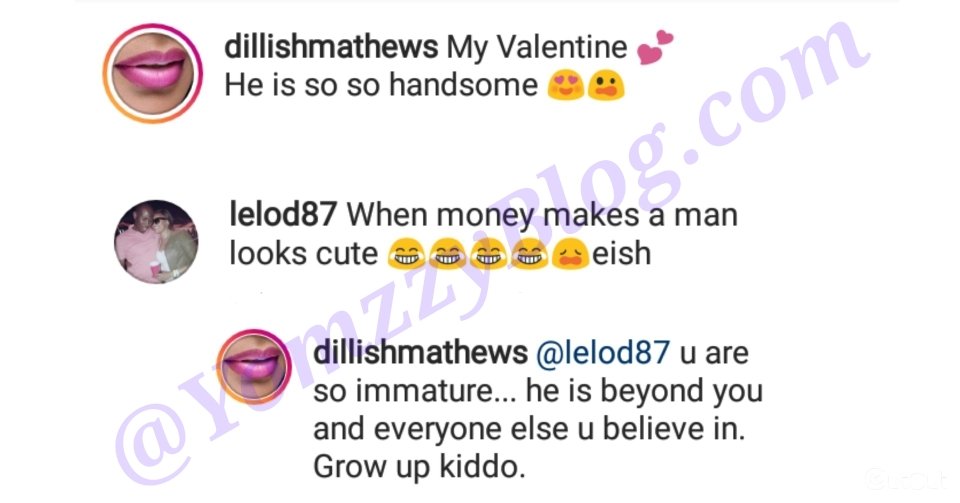This screenshot has width=960, height=503.
Task: Open dillishmathews username beside My Valentine
Action: click(331, 47)
